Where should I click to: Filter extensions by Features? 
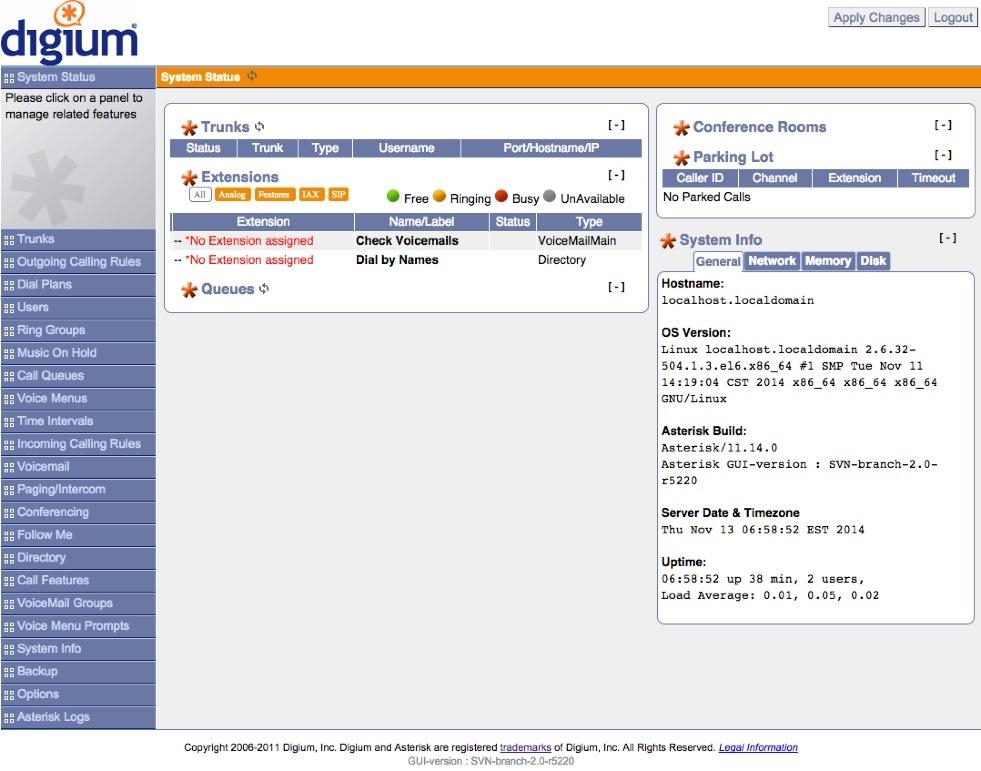click(x=274, y=195)
